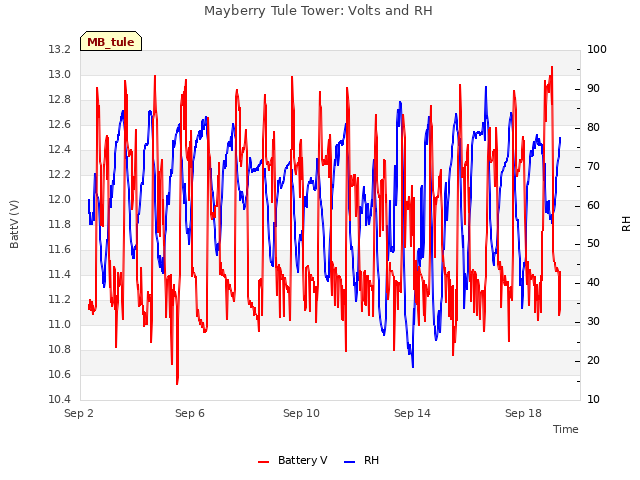Click the Sep 2 date tick
Viewport: 640px width, 480px height.
pos(79,413)
